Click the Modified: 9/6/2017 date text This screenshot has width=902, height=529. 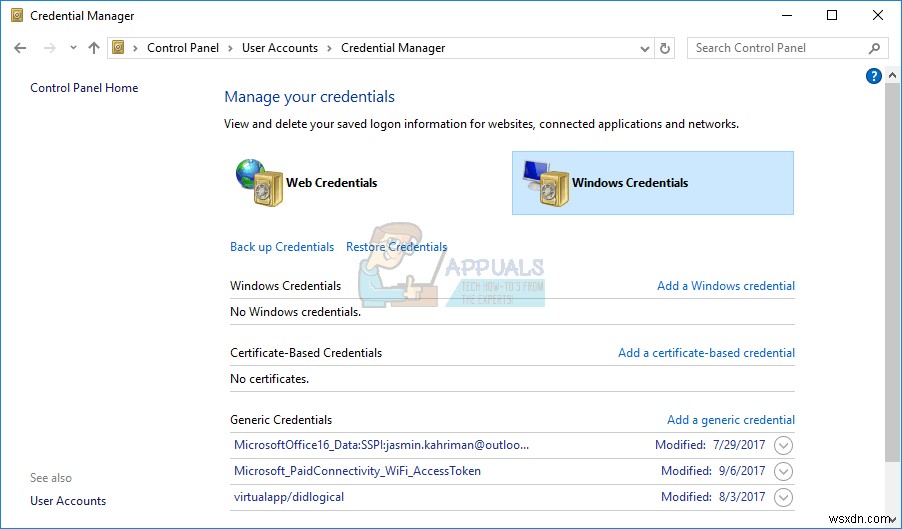click(x=713, y=471)
